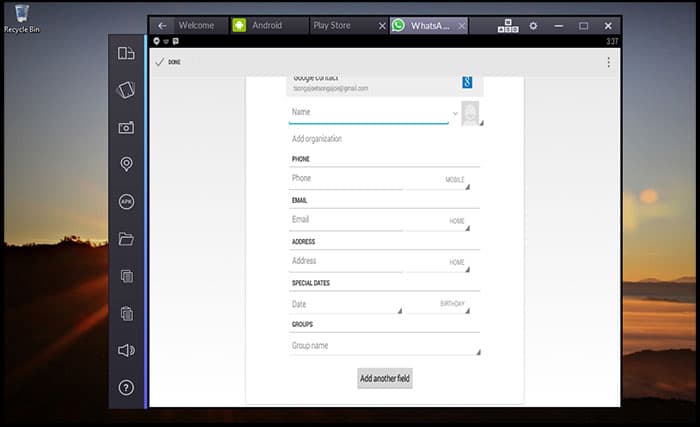The width and height of the screenshot is (700, 427).
Task: Open the email HOME type dropdown
Action: (x=438, y=222)
